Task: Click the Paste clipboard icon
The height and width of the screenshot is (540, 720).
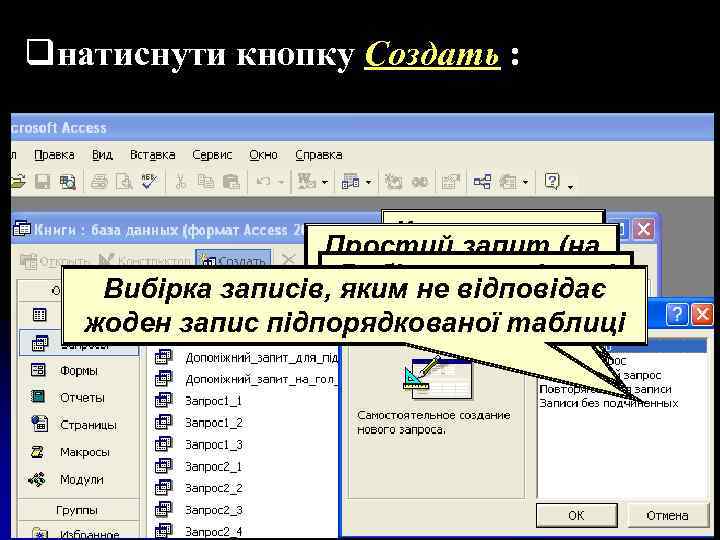Action: 231,182
